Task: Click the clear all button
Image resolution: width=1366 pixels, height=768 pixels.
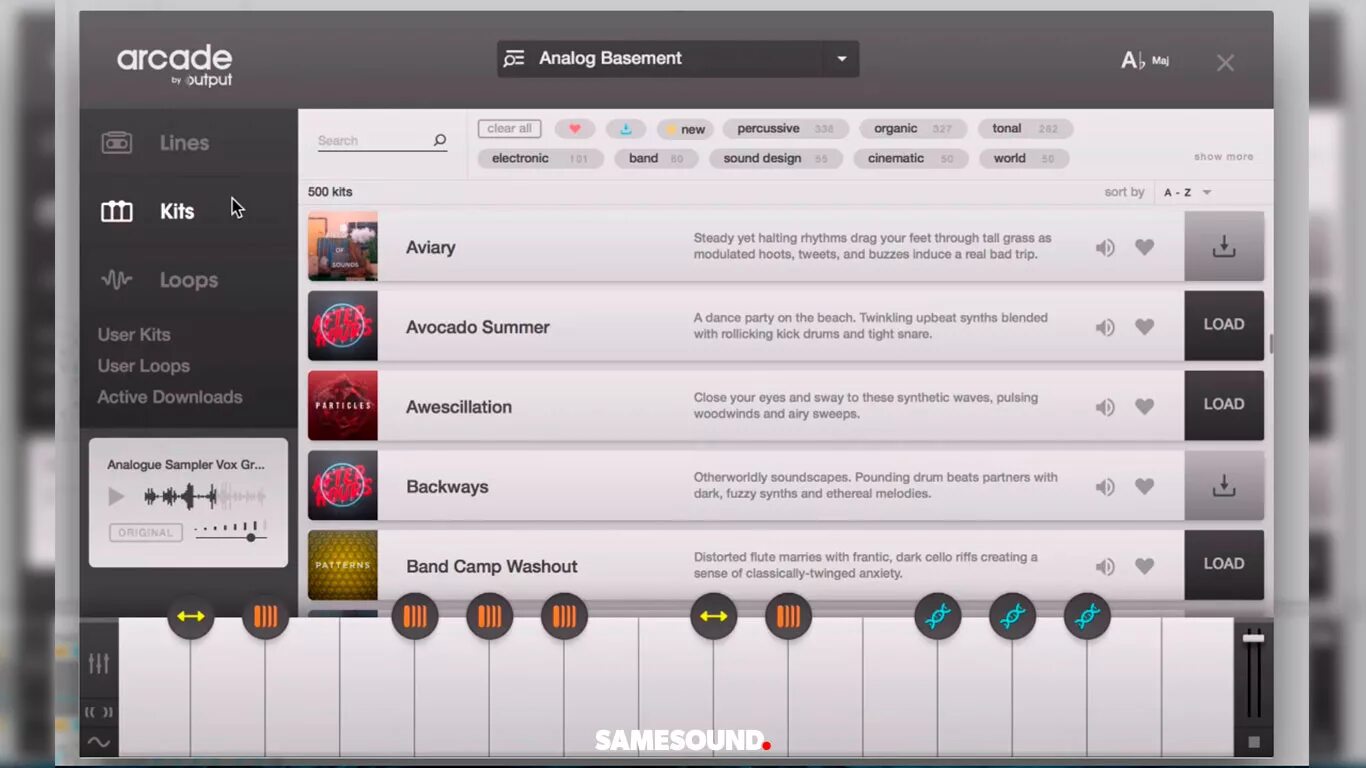Action: (509, 129)
